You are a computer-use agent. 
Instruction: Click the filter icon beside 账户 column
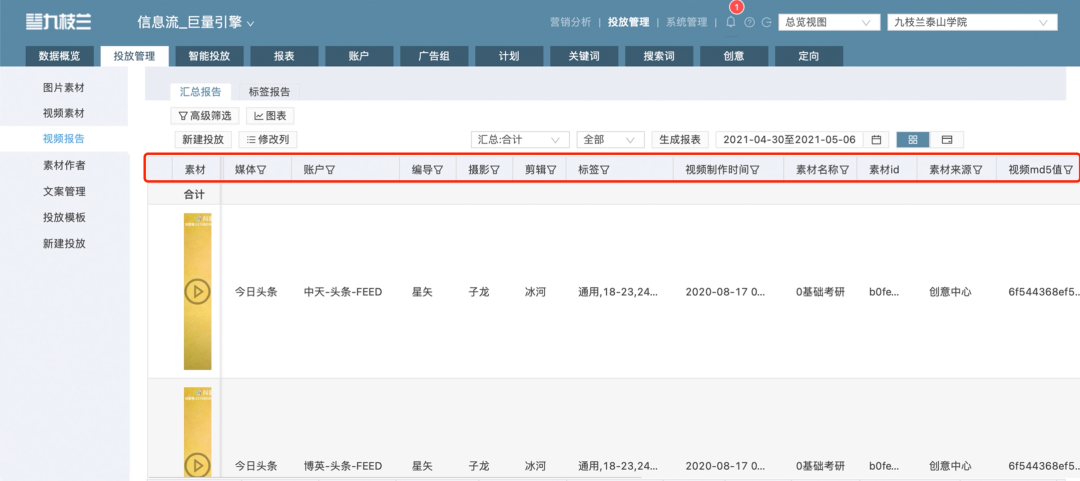(x=330, y=170)
